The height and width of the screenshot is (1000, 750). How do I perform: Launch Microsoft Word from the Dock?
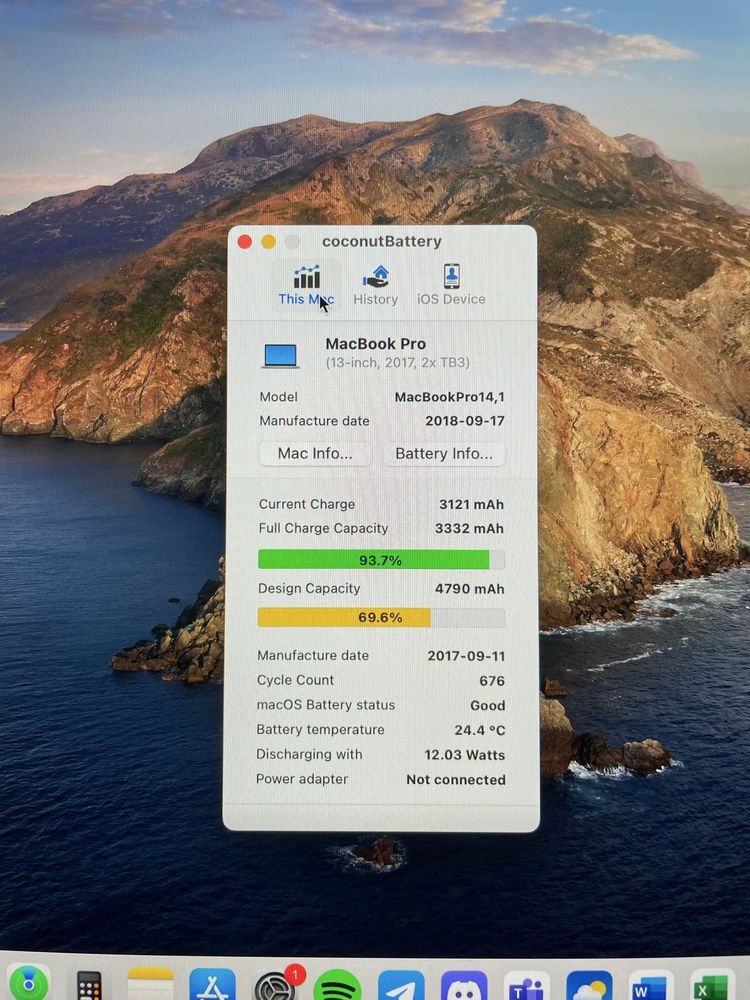(x=651, y=985)
